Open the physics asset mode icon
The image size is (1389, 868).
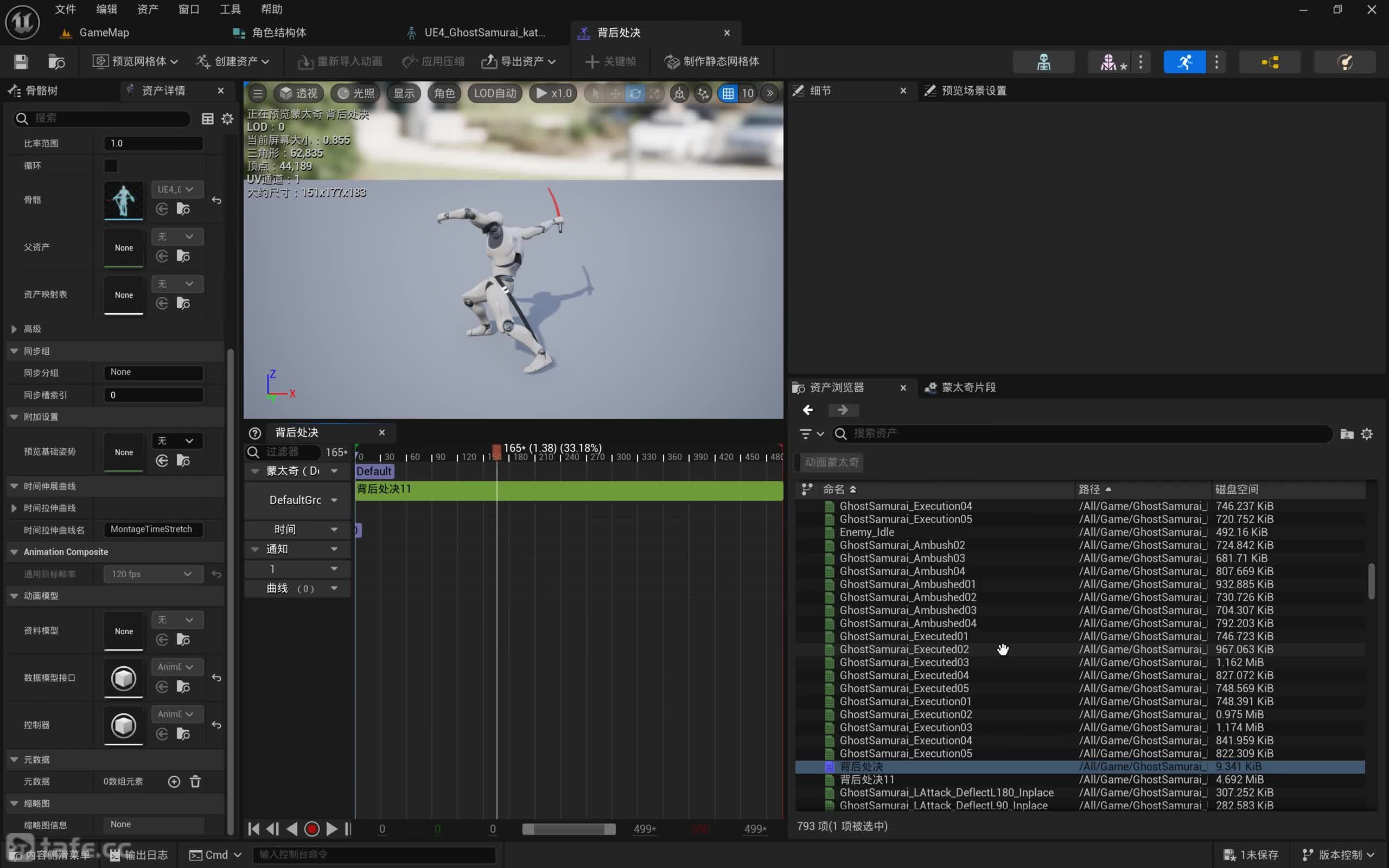point(1345,61)
